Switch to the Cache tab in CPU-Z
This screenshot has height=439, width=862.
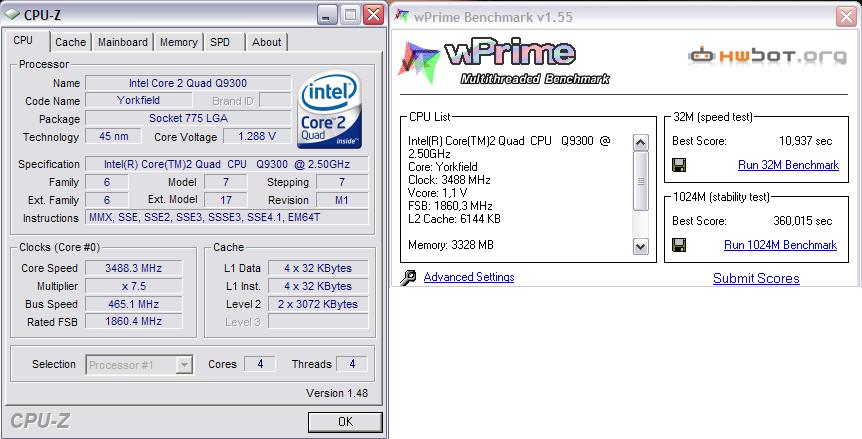click(70, 42)
